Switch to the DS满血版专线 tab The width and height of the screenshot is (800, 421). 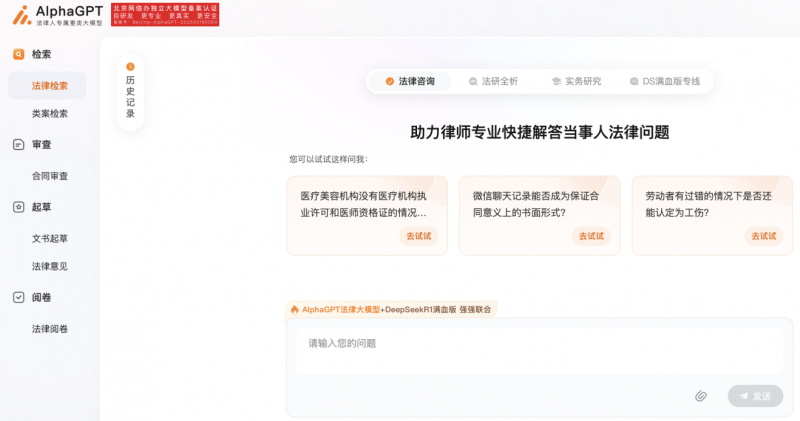point(665,81)
